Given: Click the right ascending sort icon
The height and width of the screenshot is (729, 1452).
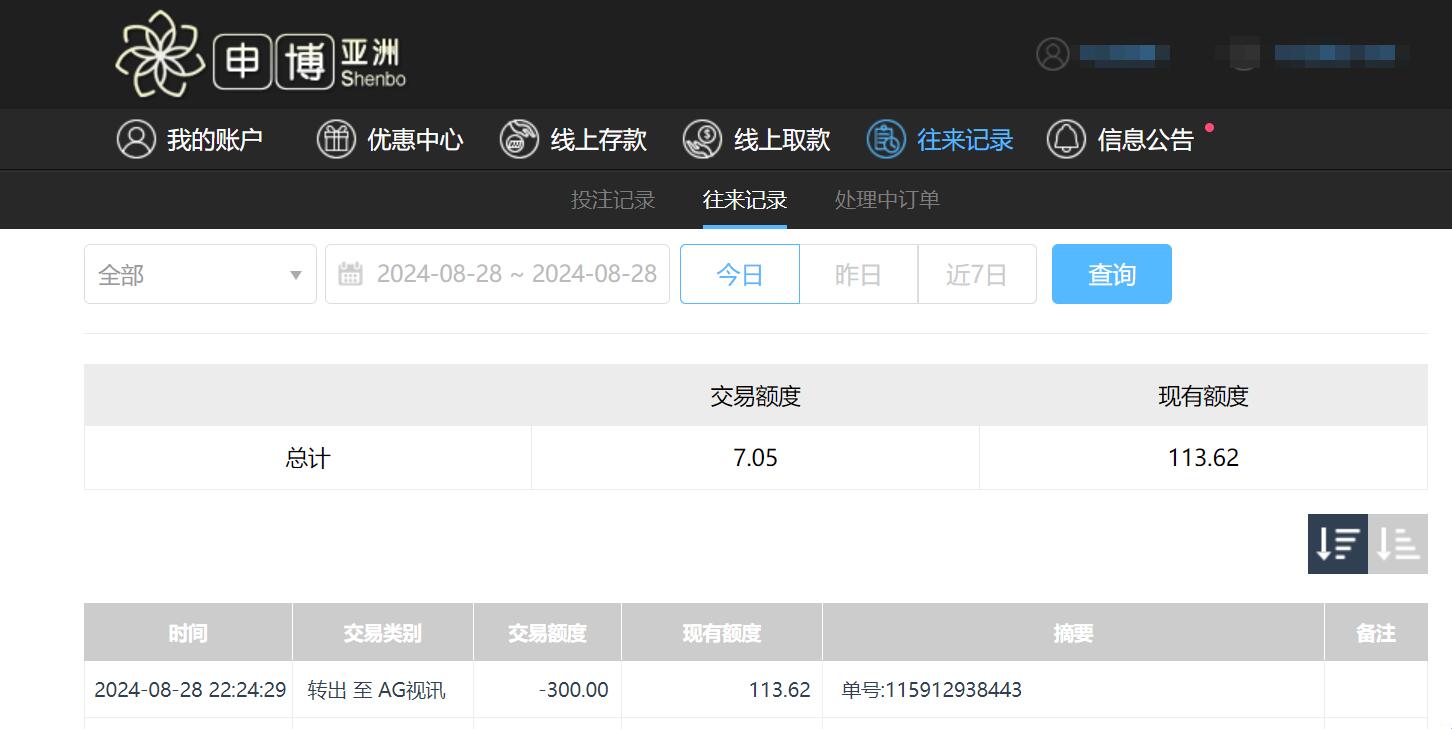Looking at the screenshot, I should tap(1397, 544).
